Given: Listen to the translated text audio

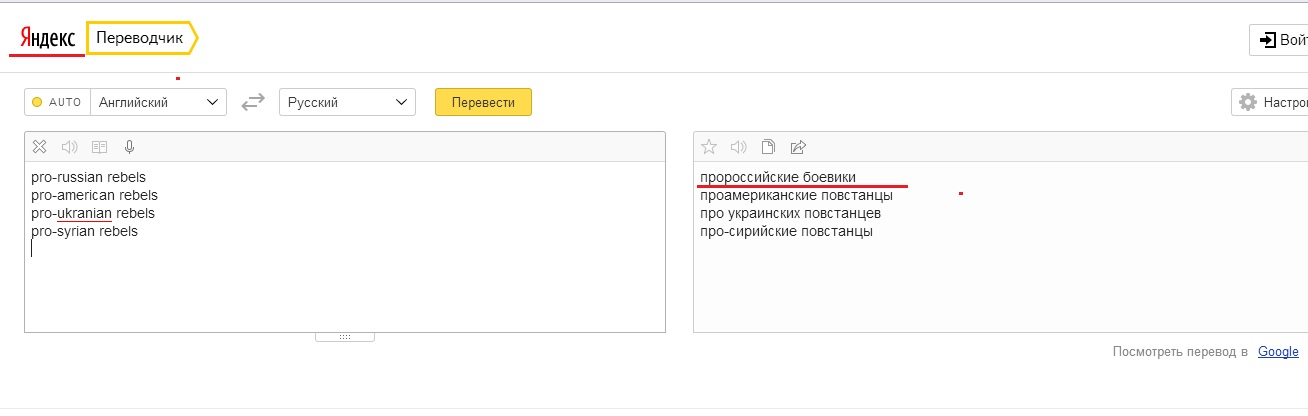Looking at the screenshot, I should point(739,147).
